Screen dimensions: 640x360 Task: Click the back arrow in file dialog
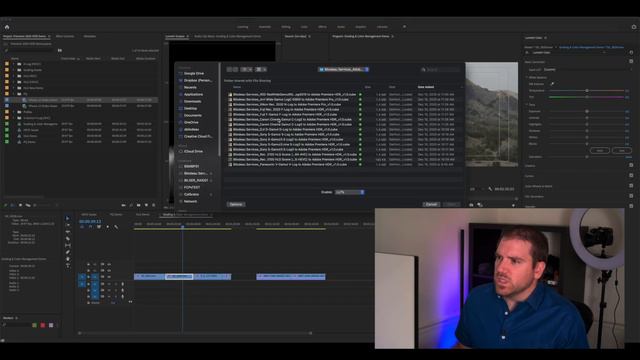coord(229,69)
